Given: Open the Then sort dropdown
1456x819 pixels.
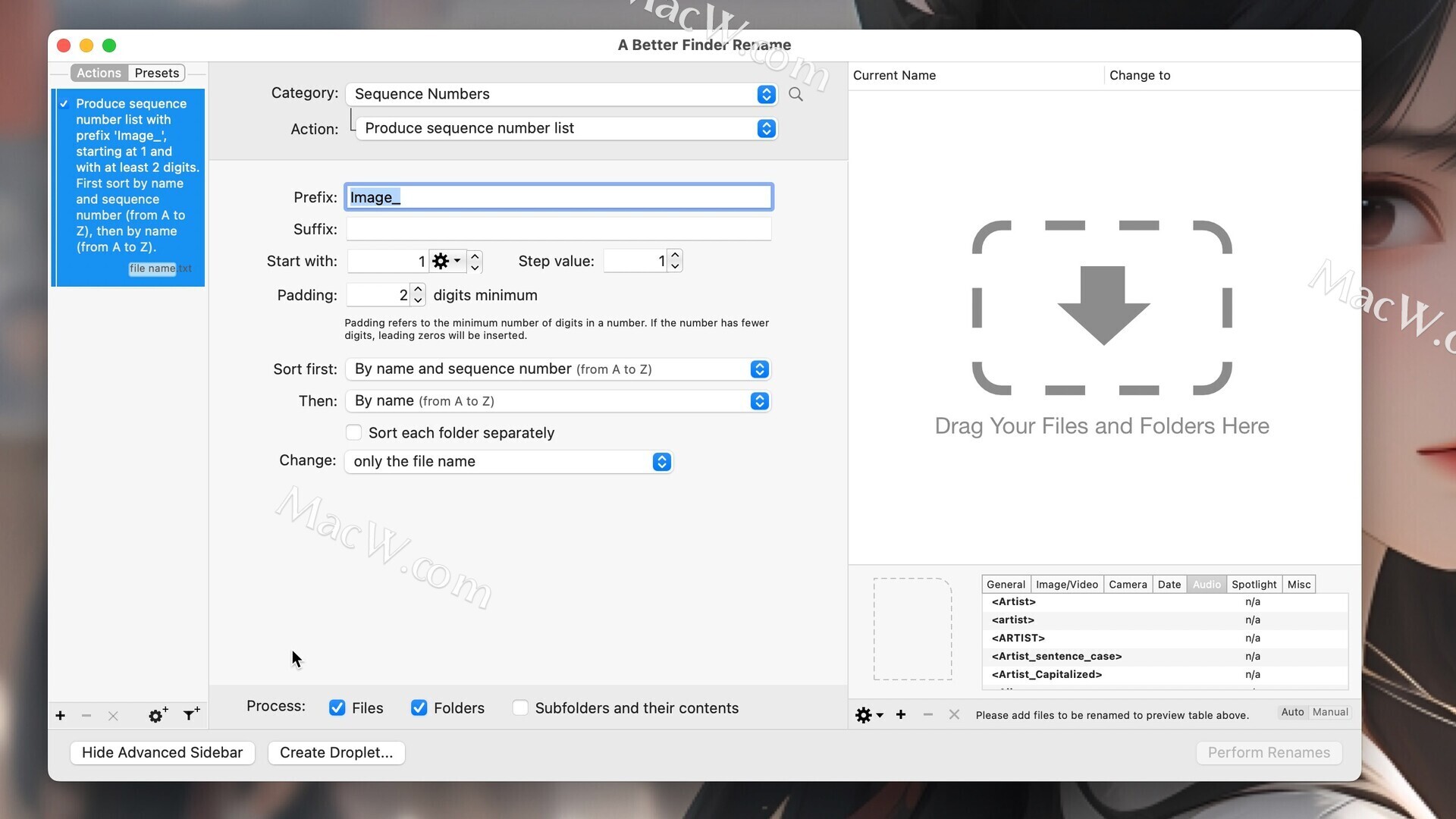Looking at the screenshot, I should click(557, 400).
